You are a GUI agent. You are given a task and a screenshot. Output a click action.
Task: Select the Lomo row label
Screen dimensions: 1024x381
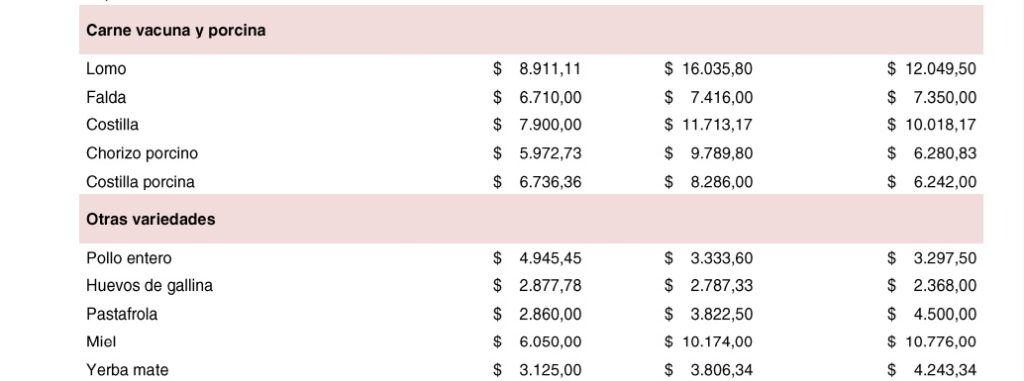coord(106,69)
